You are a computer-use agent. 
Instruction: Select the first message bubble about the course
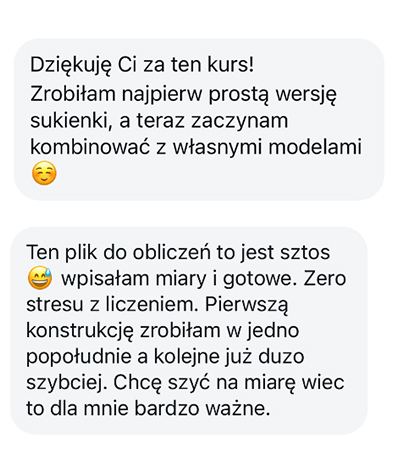pyautogui.click(x=199, y=119)
